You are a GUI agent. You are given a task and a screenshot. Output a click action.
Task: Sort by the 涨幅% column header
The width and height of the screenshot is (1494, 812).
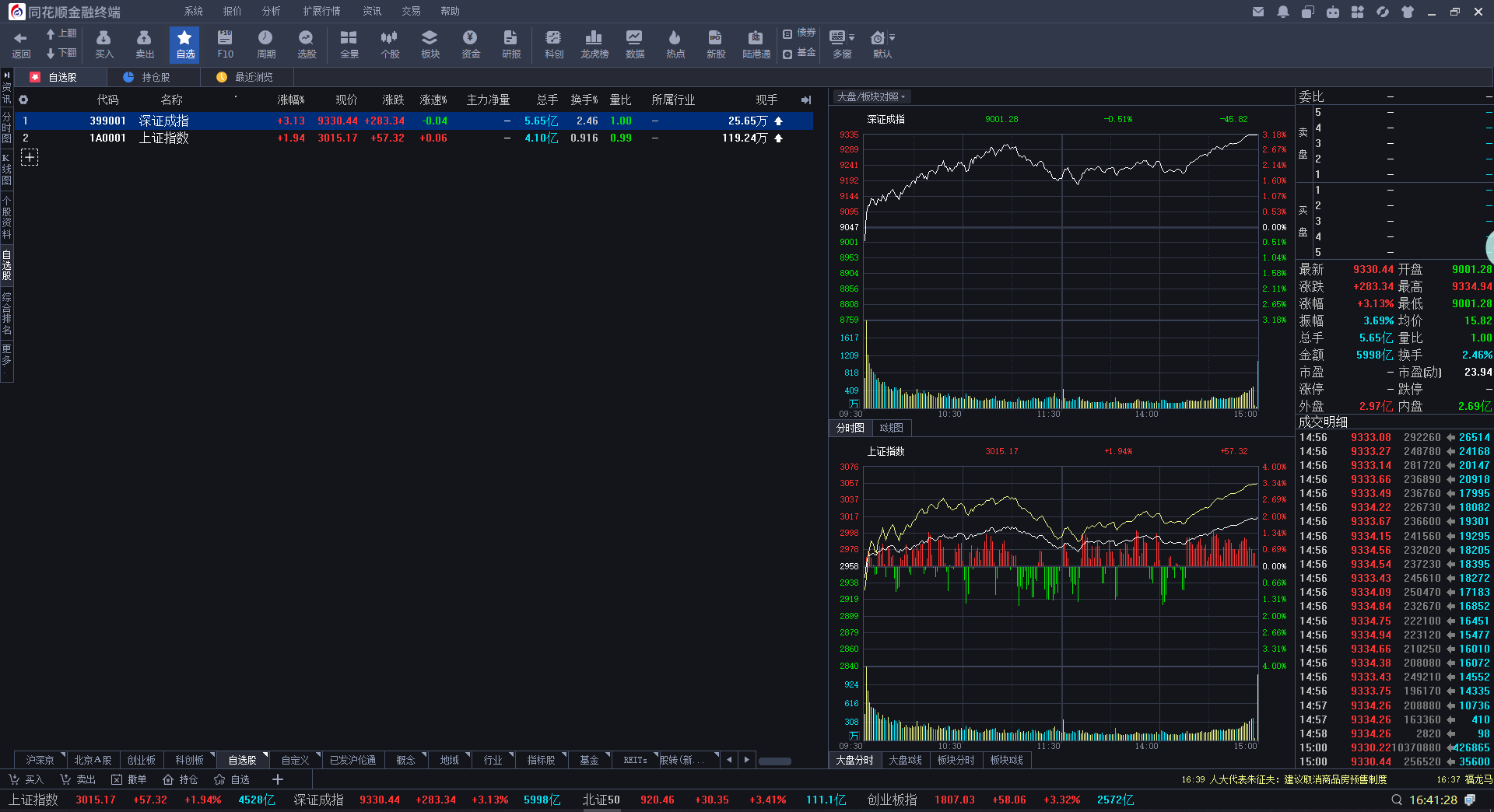[x=291, y=100]
